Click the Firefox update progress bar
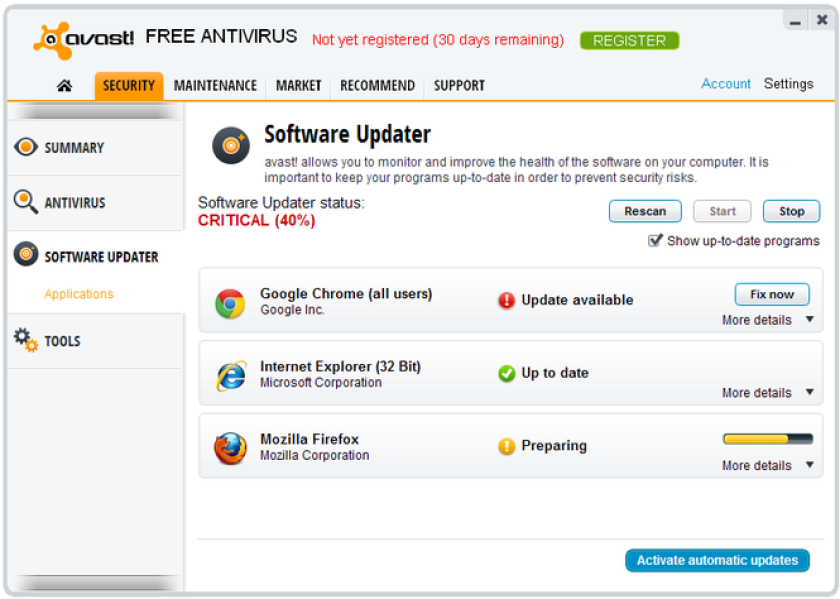This screenshot has height=599, width=840. [768, 439]
